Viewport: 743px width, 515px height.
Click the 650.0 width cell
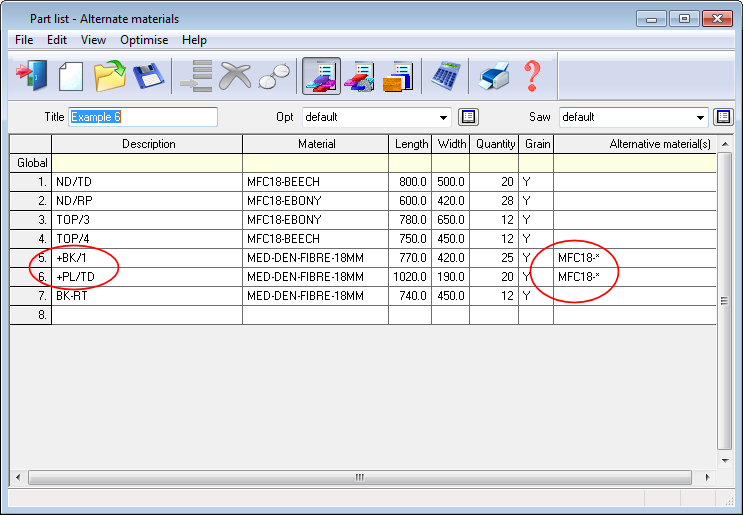(451, 220)
